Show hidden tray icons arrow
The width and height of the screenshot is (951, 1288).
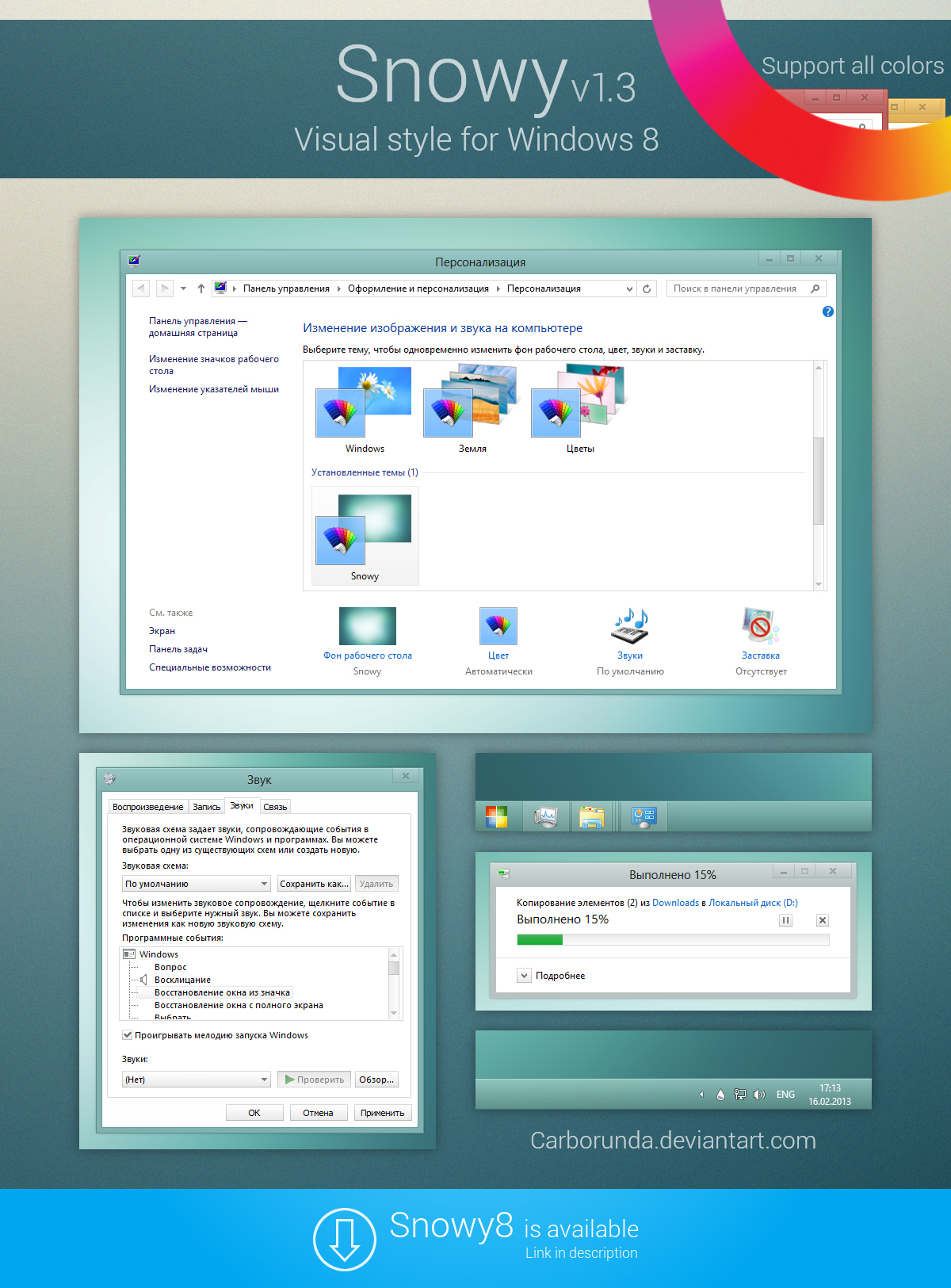pyautogui.click(x=701, y=1095)
